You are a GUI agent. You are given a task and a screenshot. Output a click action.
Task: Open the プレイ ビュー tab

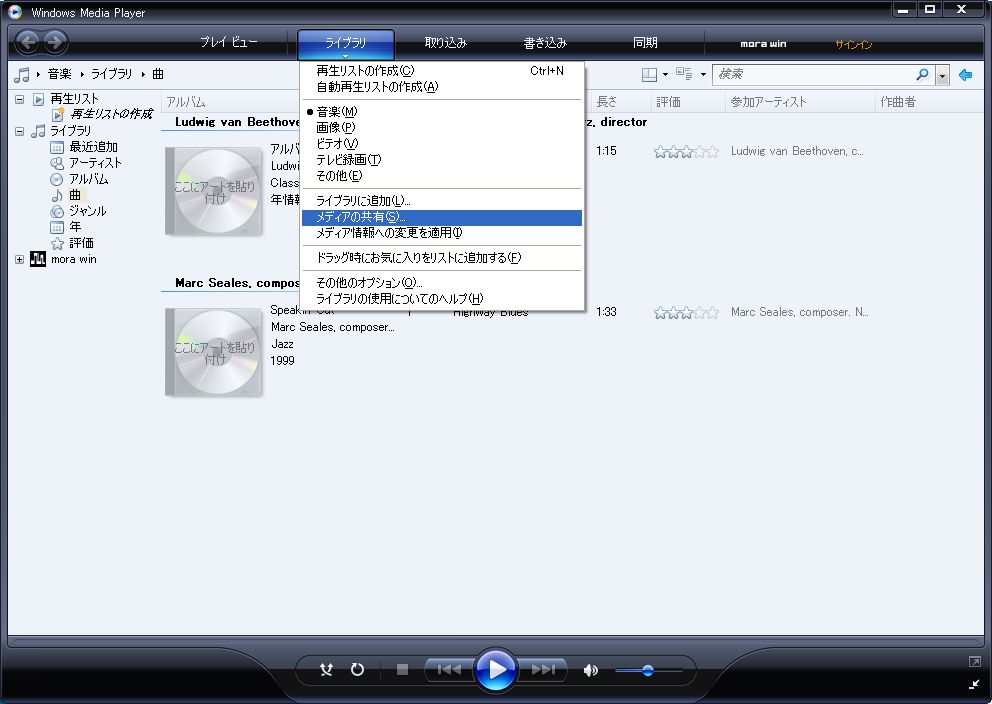228,42
